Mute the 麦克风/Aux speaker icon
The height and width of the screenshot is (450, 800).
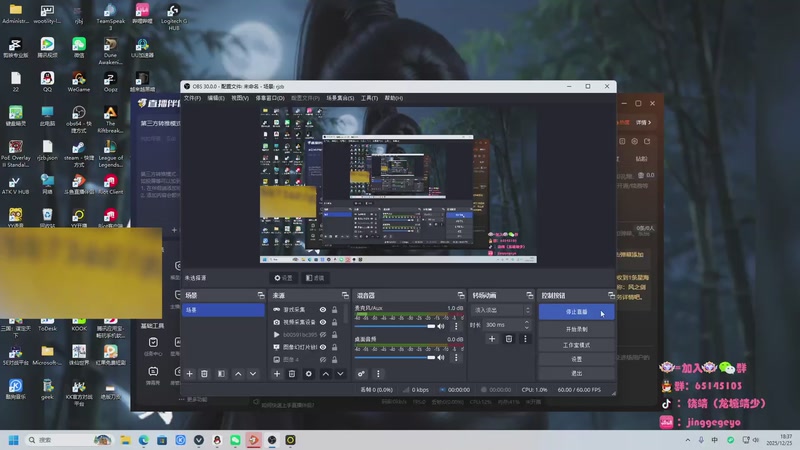coord(441,326)
